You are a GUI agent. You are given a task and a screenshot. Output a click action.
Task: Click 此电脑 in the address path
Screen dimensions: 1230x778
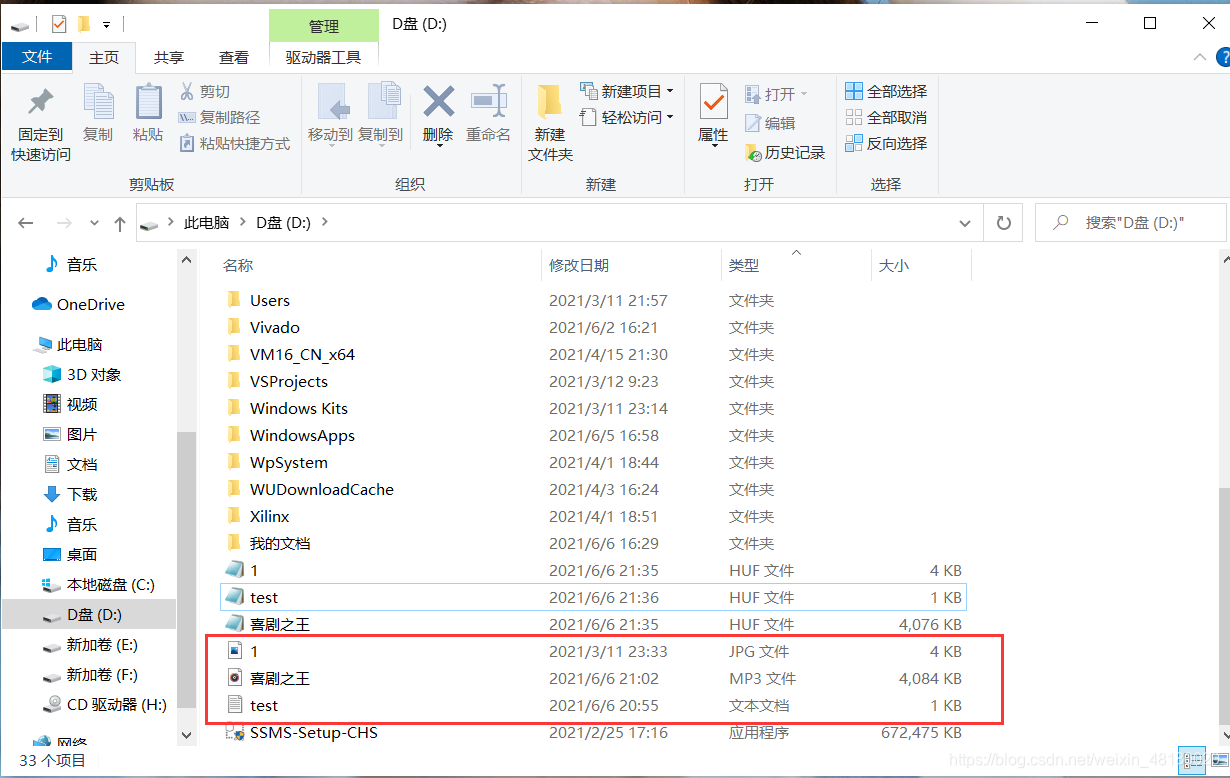206,223
